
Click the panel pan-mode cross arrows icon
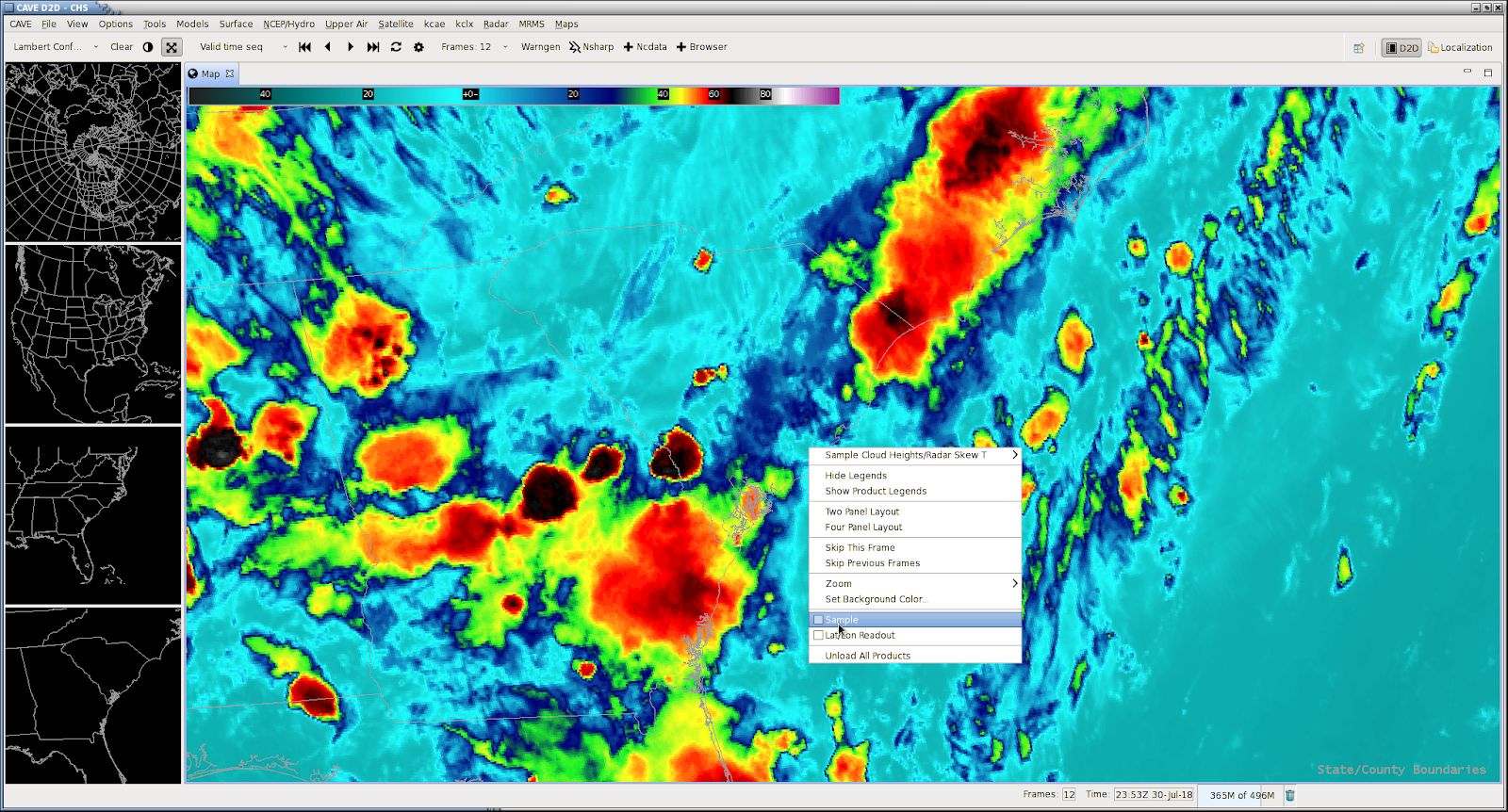(172, 47)
